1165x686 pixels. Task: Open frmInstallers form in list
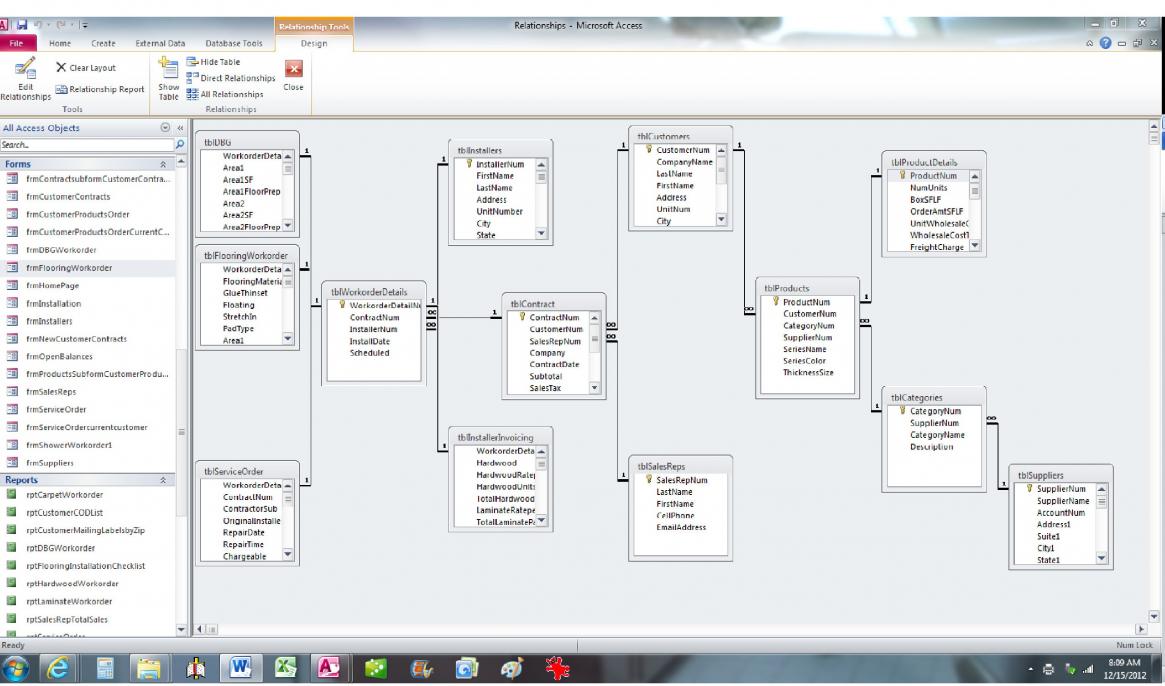pos(49,321)
